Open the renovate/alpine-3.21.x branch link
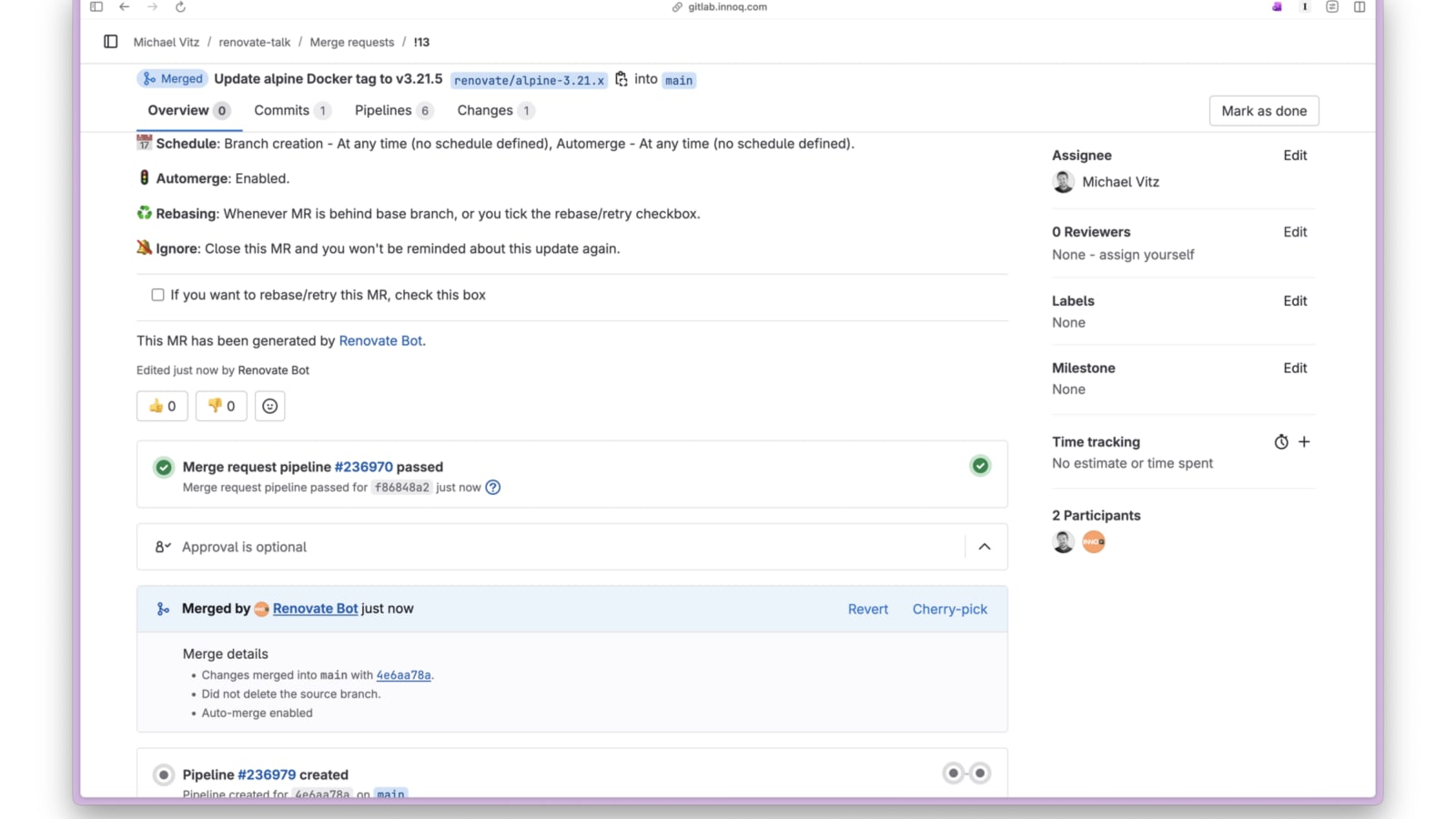The width and height of the screenshot is (1456, 819). pyautogui.click(x=529, y=80)
